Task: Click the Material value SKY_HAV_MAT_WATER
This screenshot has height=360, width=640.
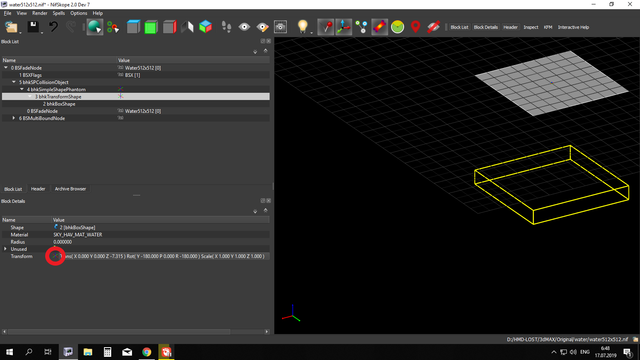Action: point(78,235)
